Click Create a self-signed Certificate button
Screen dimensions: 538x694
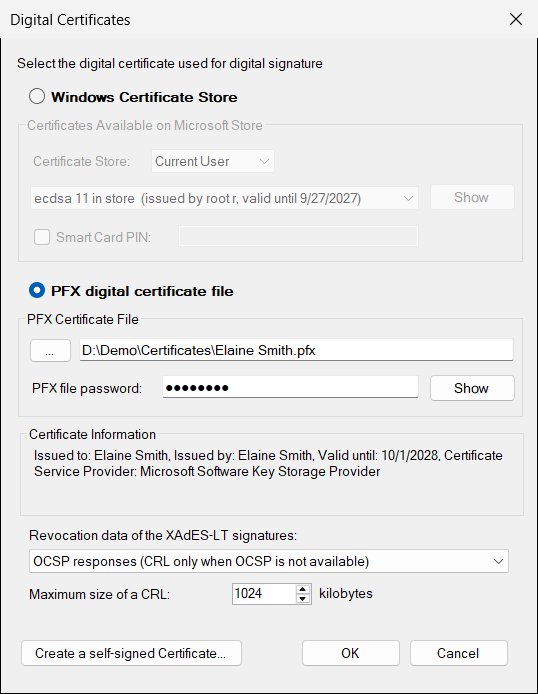(131, 653)
